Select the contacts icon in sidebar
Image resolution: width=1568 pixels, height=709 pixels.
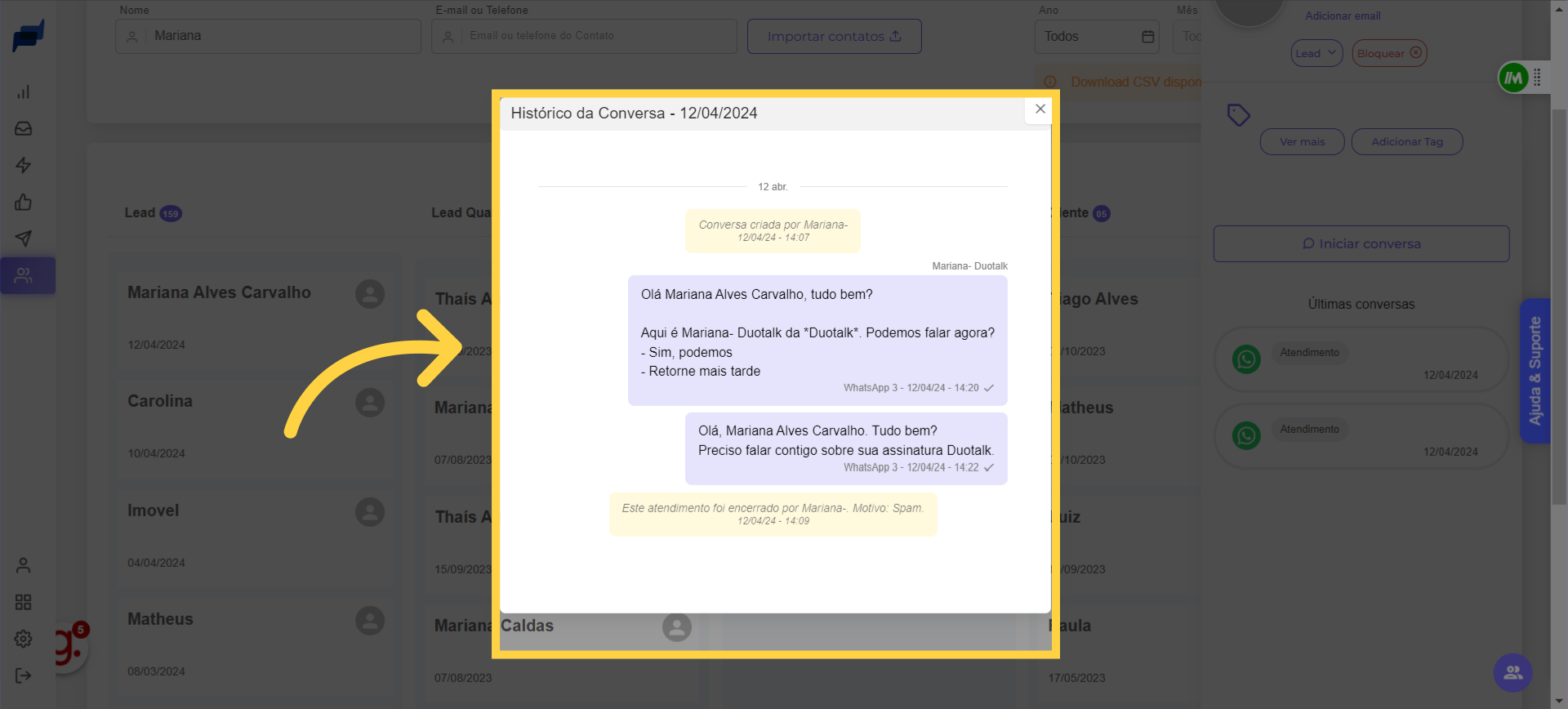click(x=24, y=276)
